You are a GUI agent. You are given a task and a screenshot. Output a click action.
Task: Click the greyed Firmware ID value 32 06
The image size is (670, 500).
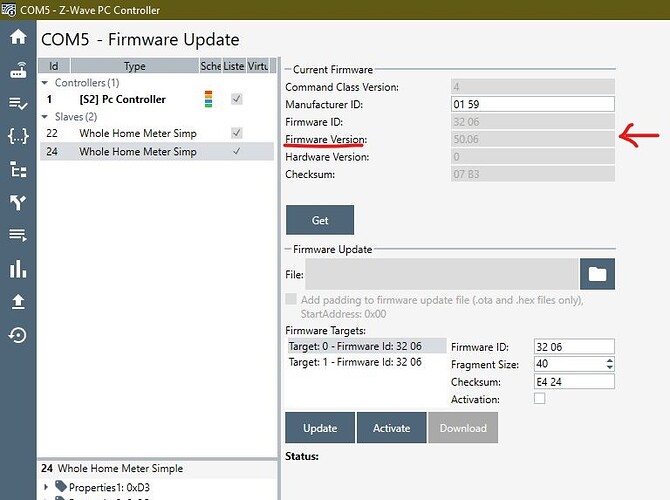(x=533, y=122)
